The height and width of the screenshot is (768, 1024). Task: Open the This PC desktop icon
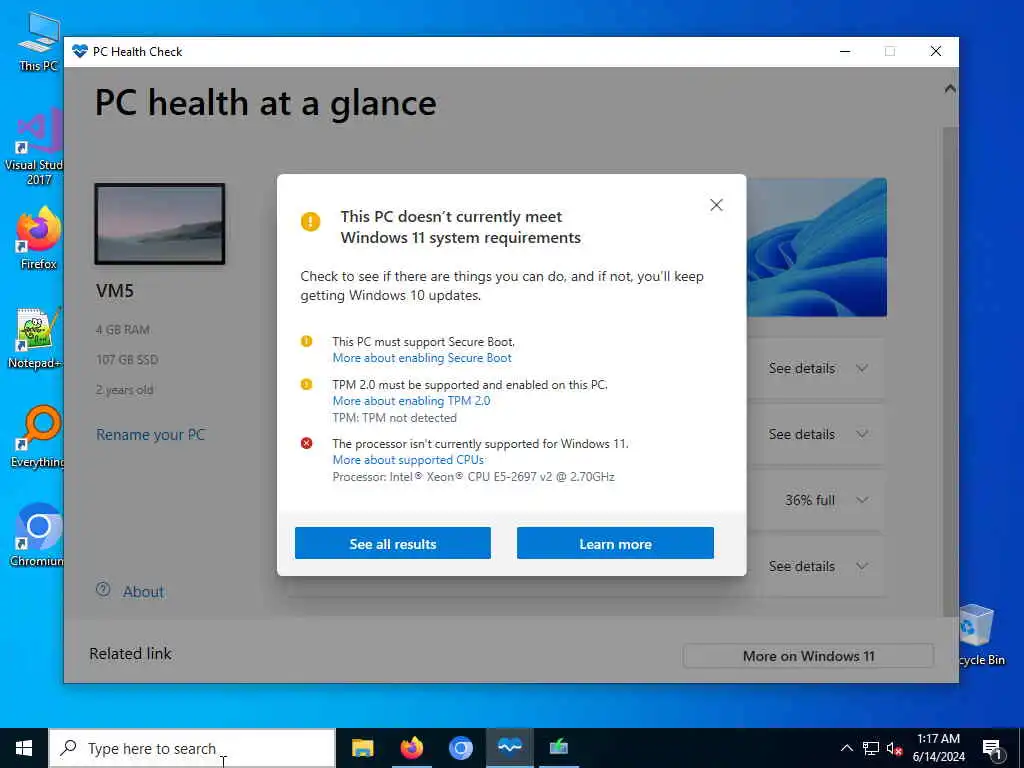(x=38, y=42)
